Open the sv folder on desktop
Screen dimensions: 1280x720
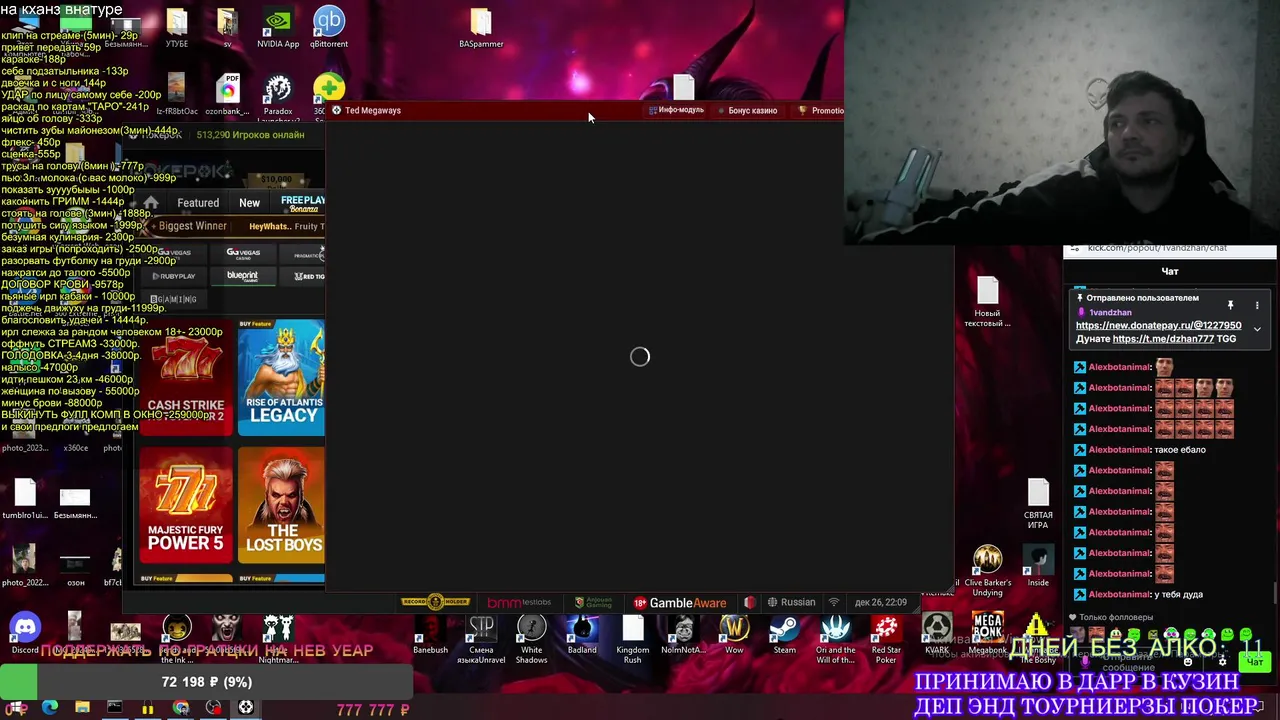click(x=227, y=27)
